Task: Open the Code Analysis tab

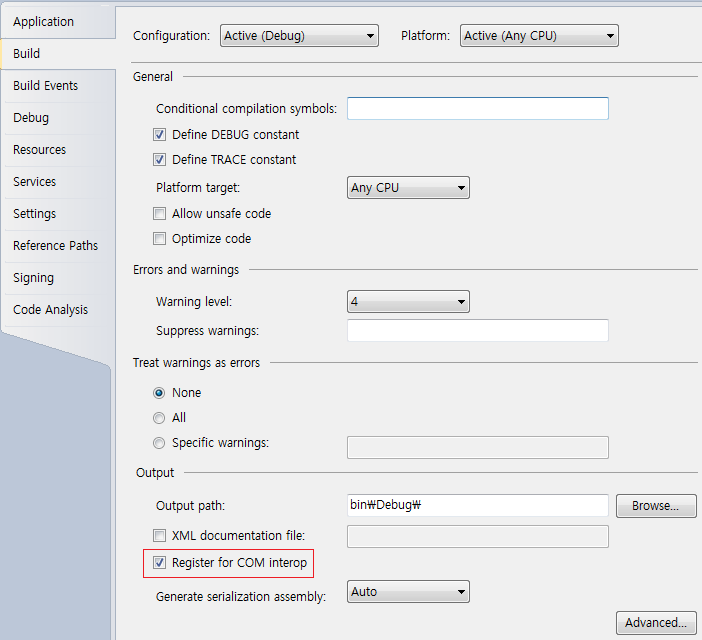Action: click(x=58, y=310)
